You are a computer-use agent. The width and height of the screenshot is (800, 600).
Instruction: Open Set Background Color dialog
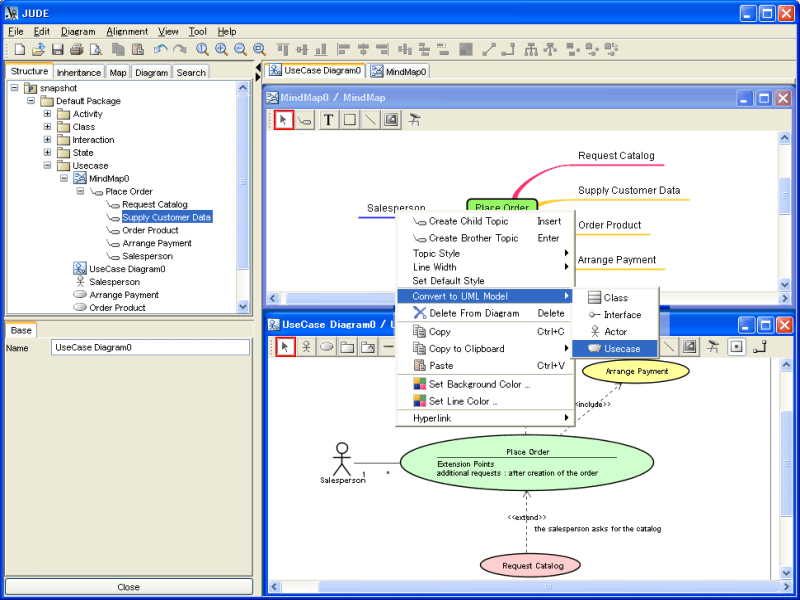pos(486,384)
